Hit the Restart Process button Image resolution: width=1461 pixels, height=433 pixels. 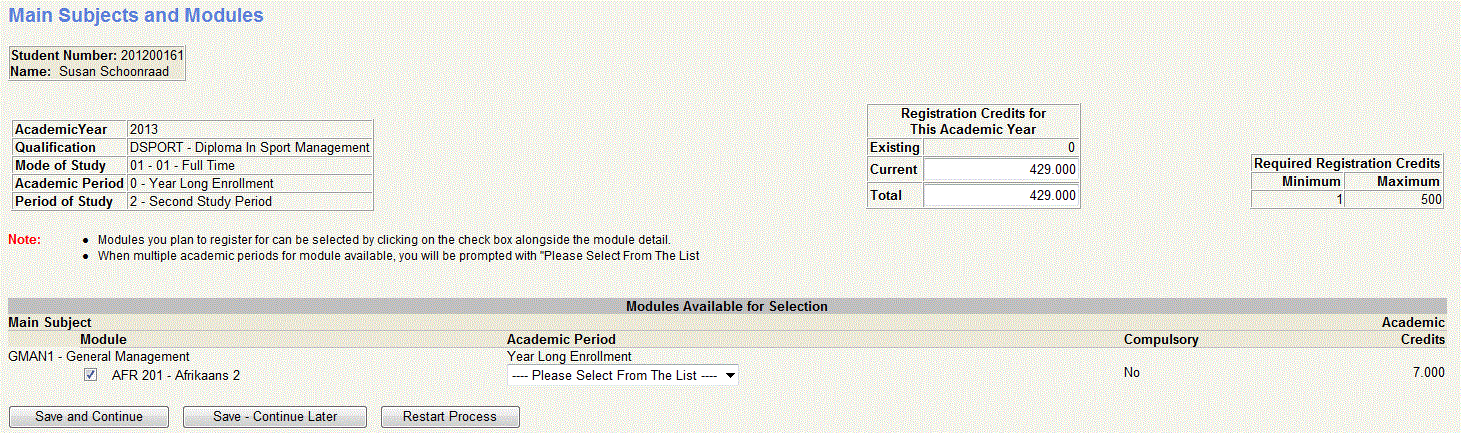(449, 416)
